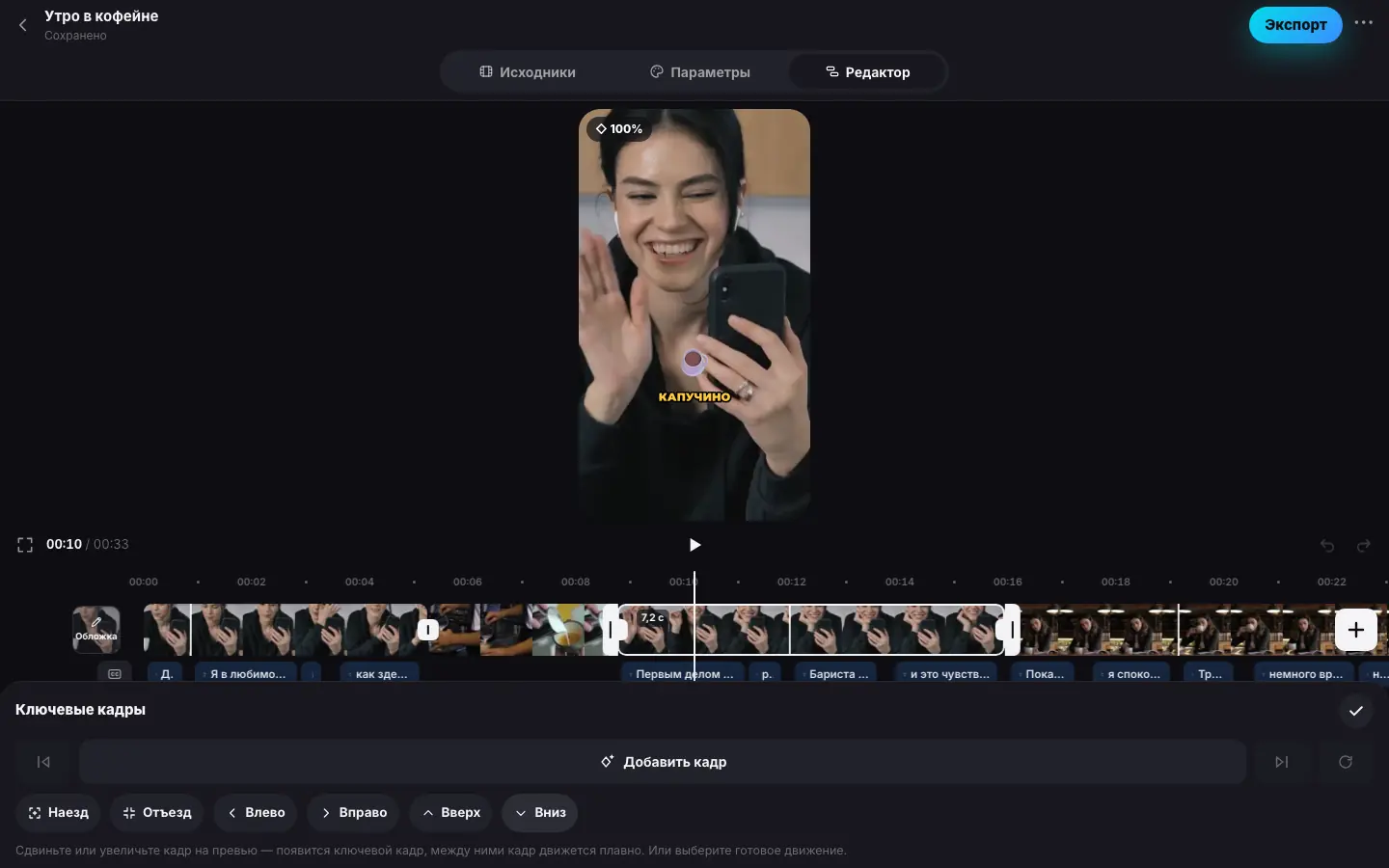
Task: Confirm keyframes with the checkmark
Action: pos(1355,711)
